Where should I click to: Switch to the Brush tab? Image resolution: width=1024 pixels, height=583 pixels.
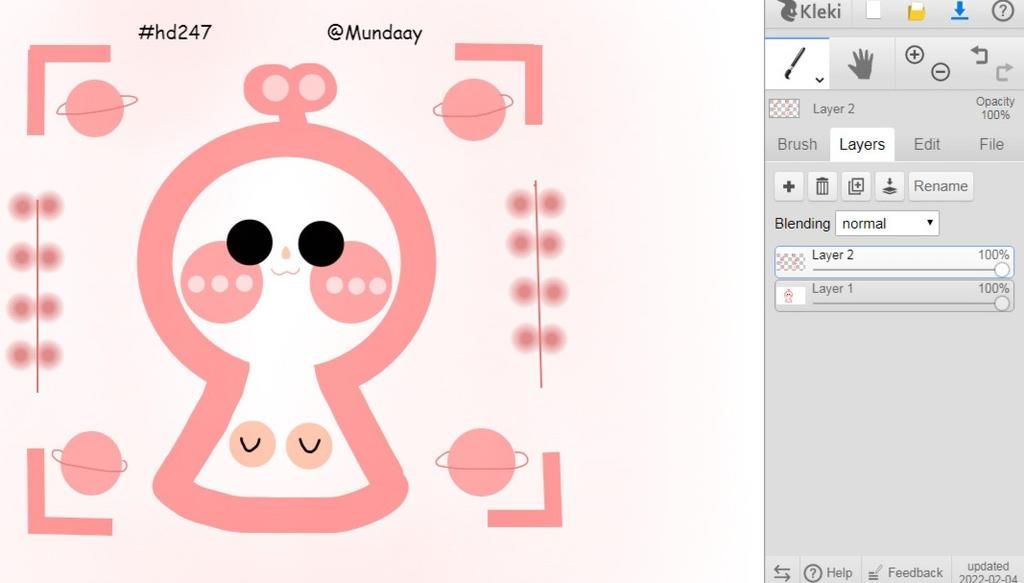coord(797,144)
